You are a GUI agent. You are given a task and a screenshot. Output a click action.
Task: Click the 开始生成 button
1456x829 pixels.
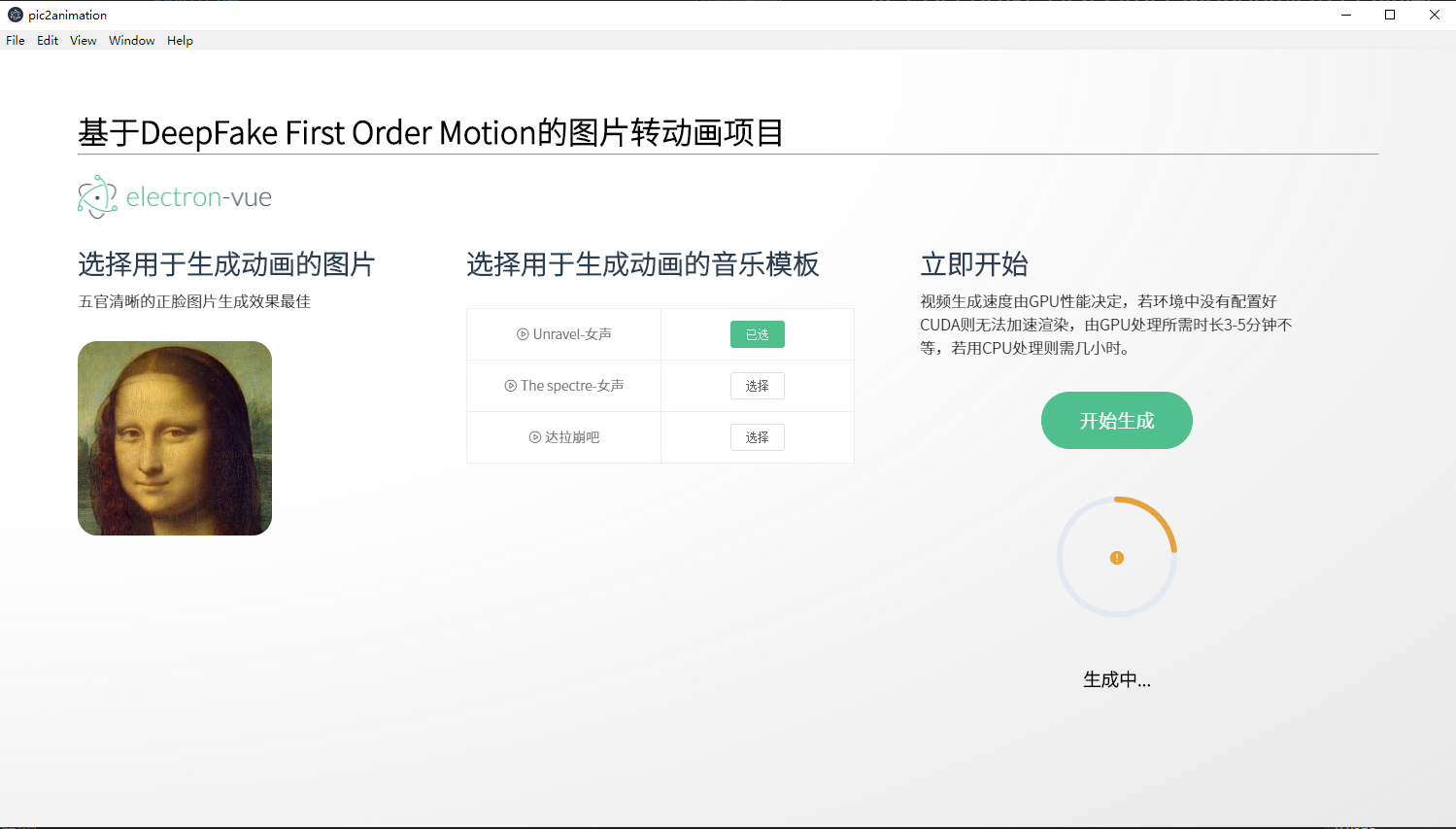click(1117, 420)
